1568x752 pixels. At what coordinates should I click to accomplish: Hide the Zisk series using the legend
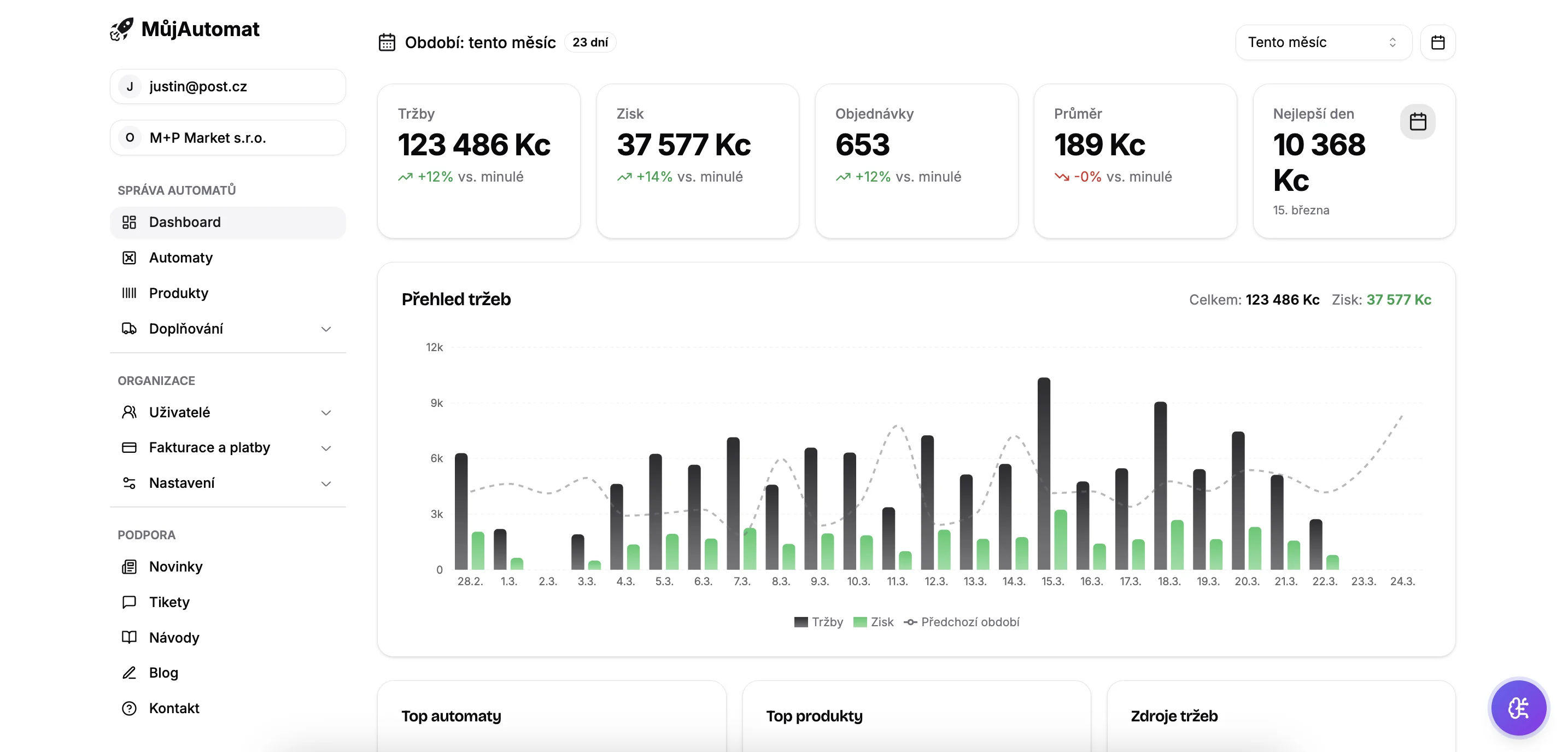tap(874, 622)
